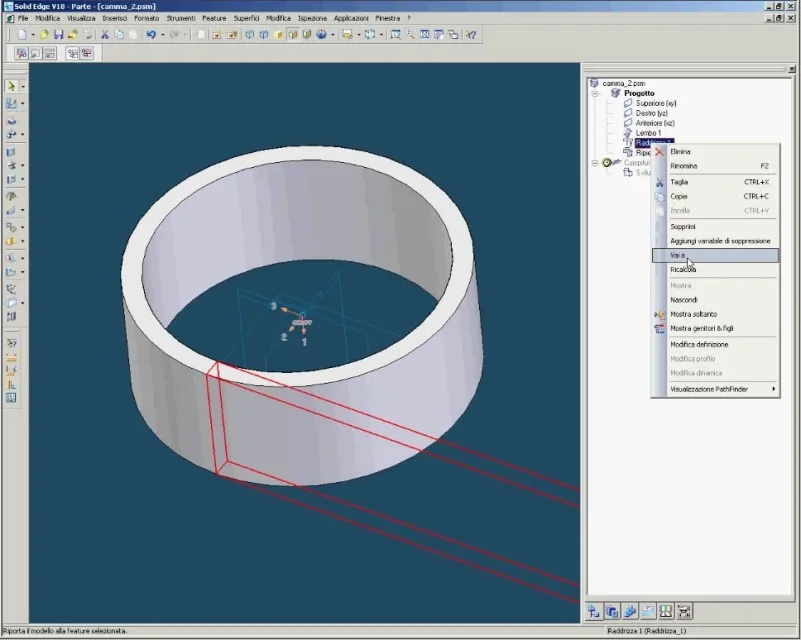Click the Lembo 1 feature icon in tree
The image size is (801, 640).
(628, 133)
